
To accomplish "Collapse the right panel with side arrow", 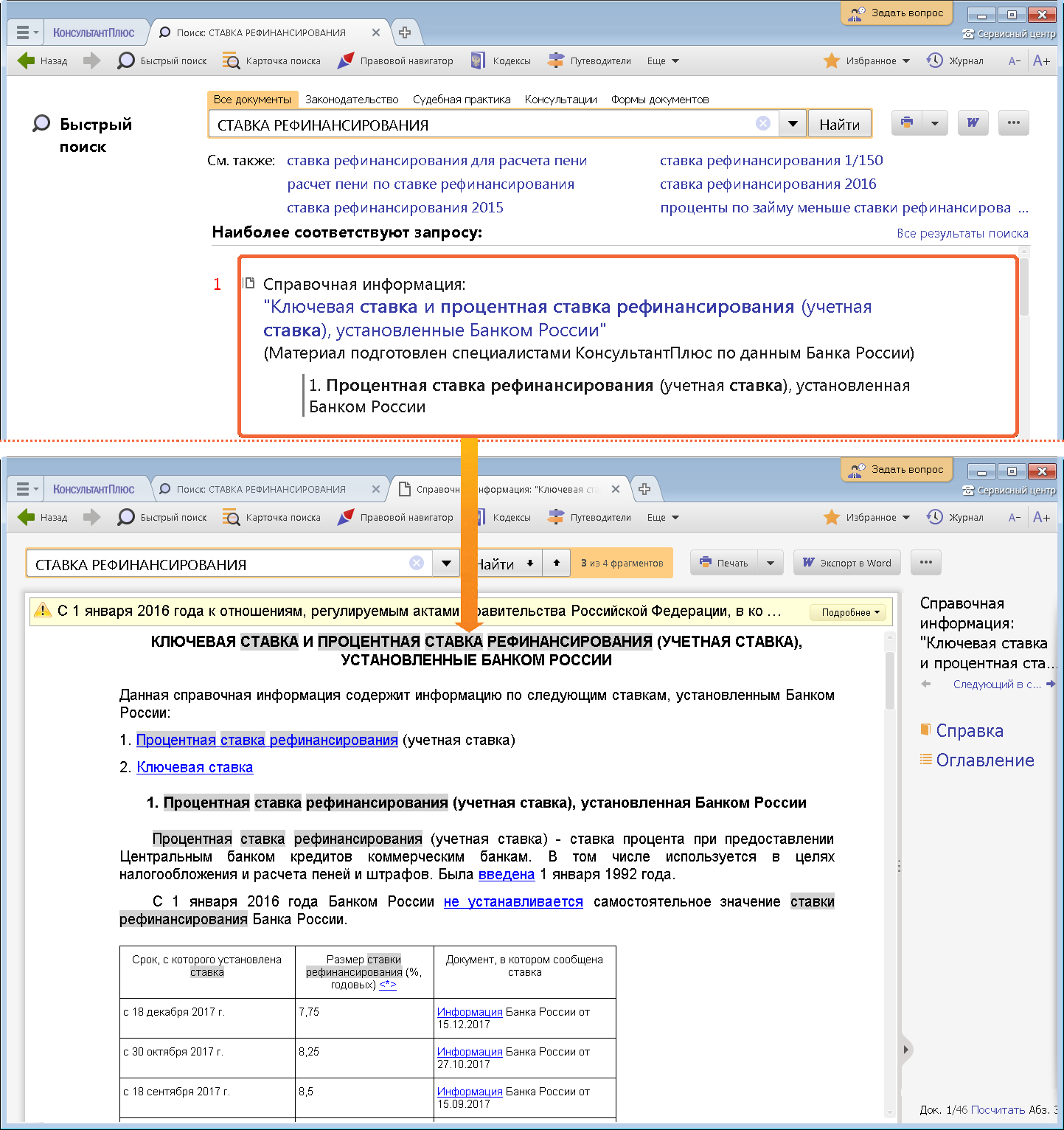I will [x=906, y=1049].
